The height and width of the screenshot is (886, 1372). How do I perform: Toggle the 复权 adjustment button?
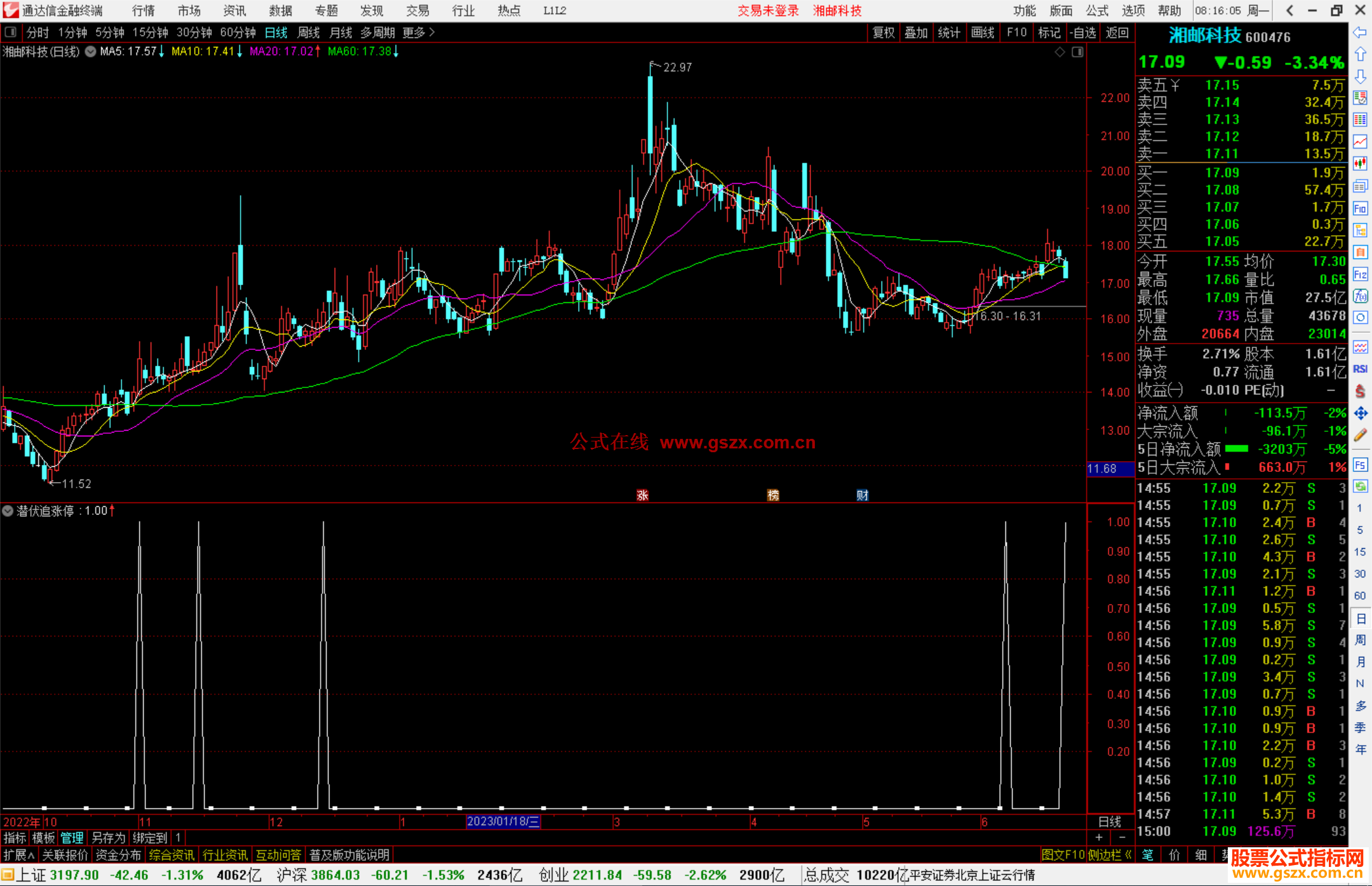884,32
